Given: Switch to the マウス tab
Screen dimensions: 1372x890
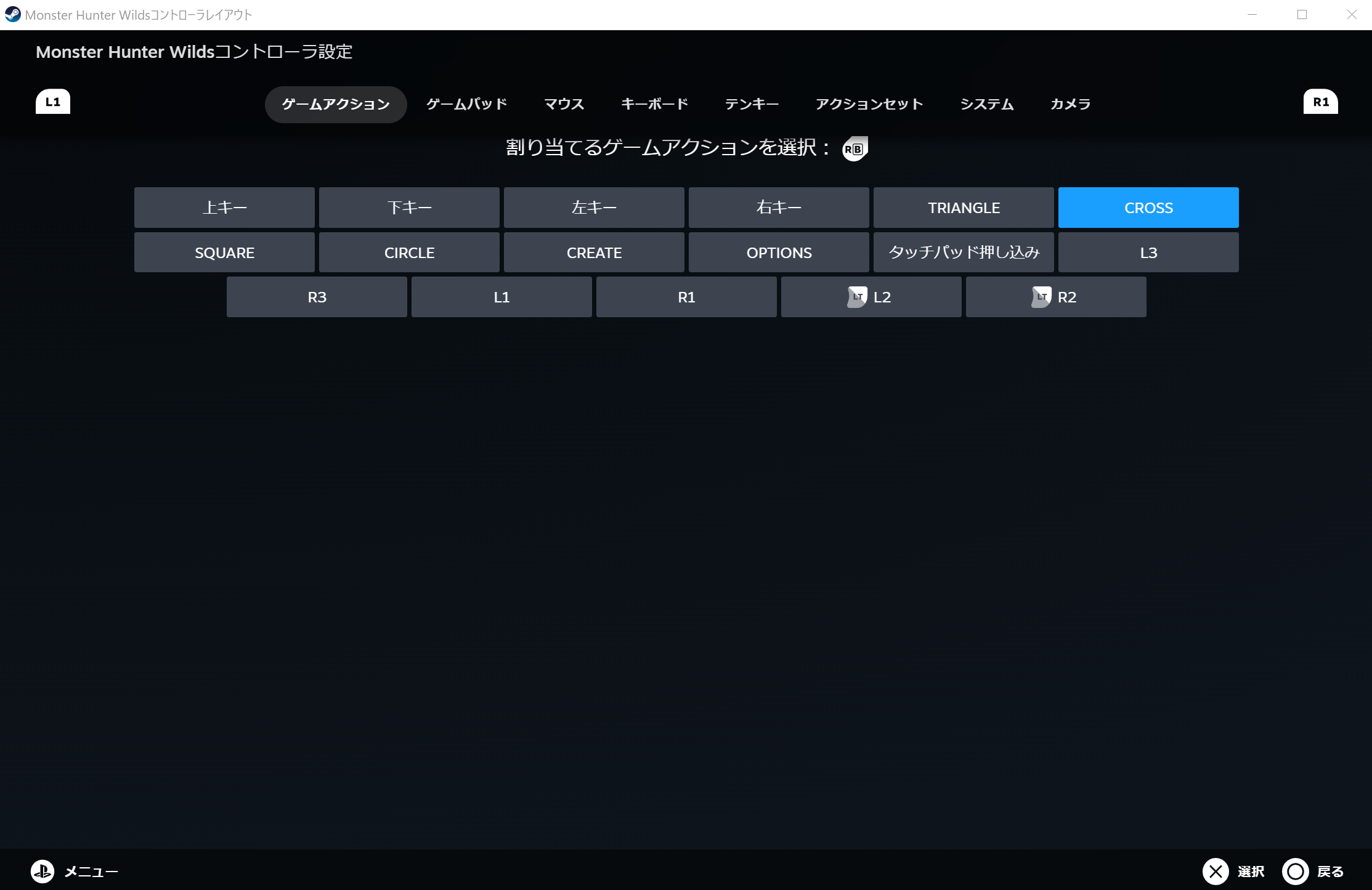Looking at the screenshot, I should click(x=564, y=104).
